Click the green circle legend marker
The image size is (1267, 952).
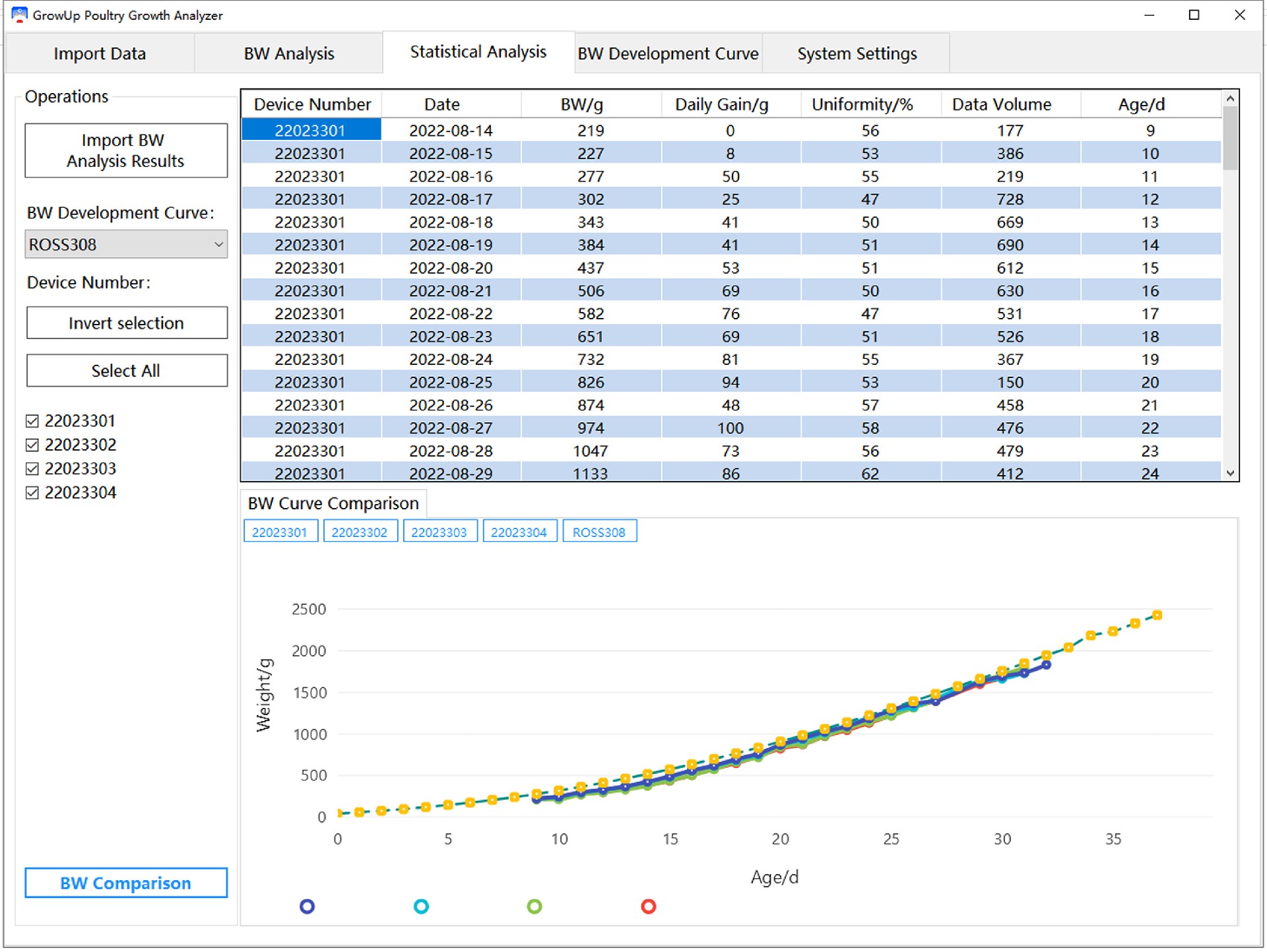pos(535,906)
